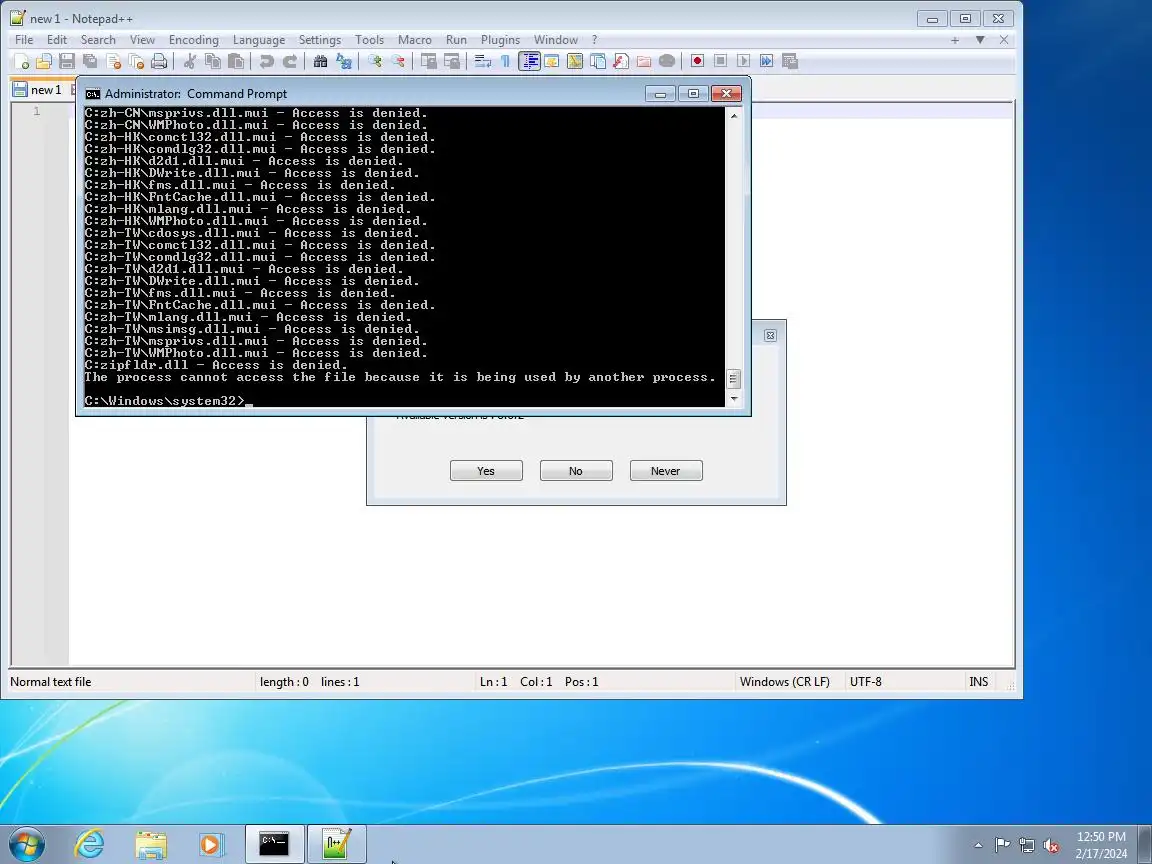Open the Define your language icon
This screenshot has width=1152, height=864.
[552, 62]
